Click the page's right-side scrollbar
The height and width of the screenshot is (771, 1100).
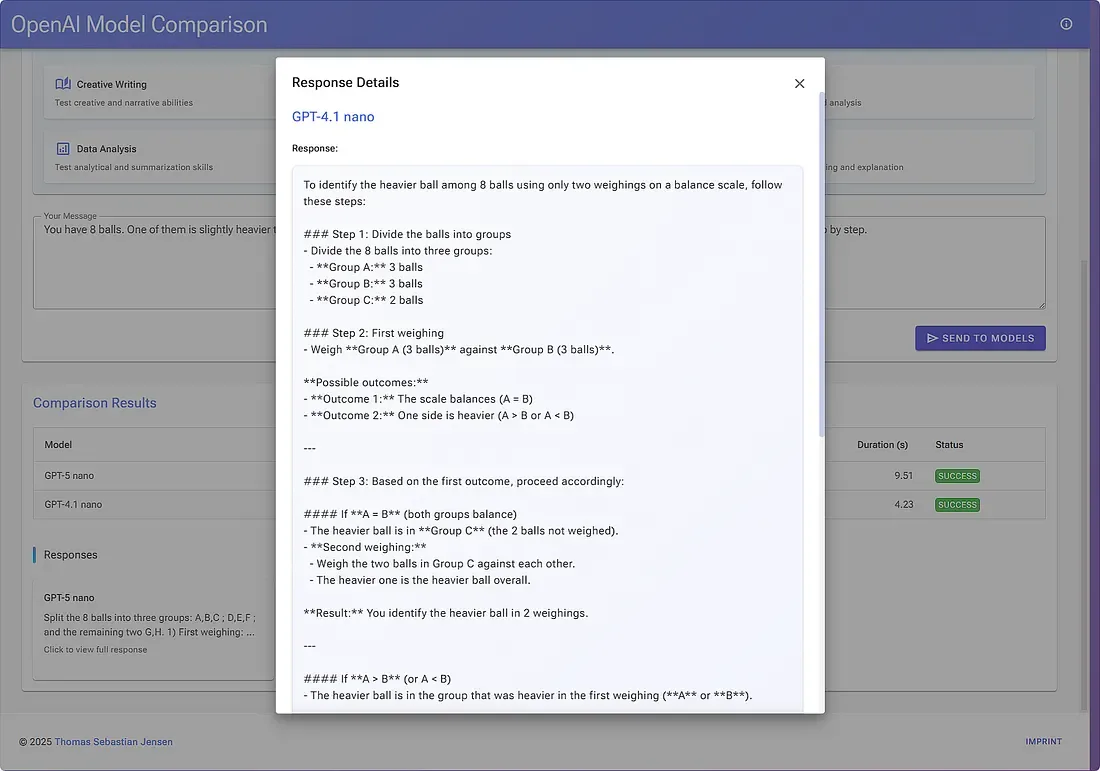point(1085,480)
